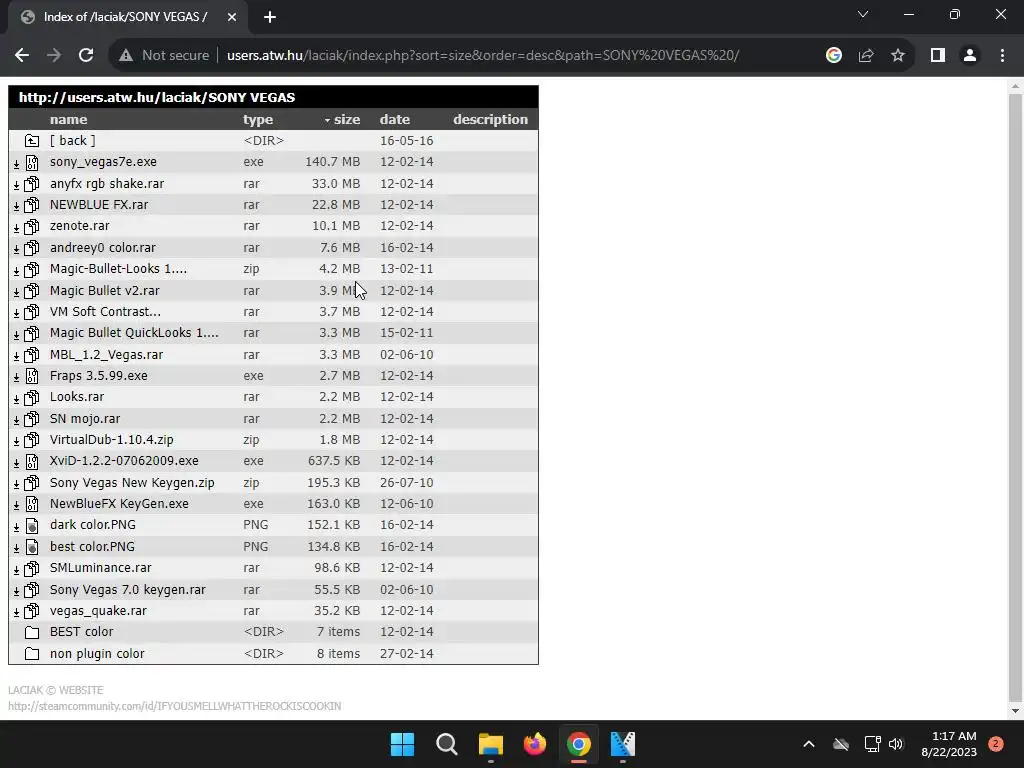Toggle sort order on the size column
The image size is (1024, 768).
click(x=342, y=119)
